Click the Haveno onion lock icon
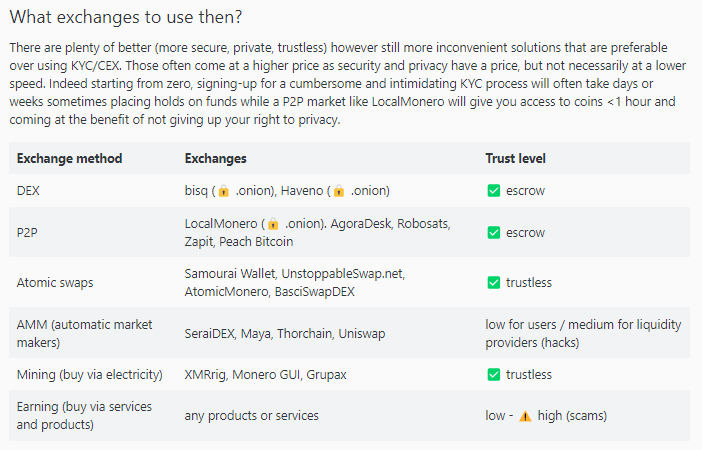 (x=339, y=191)
